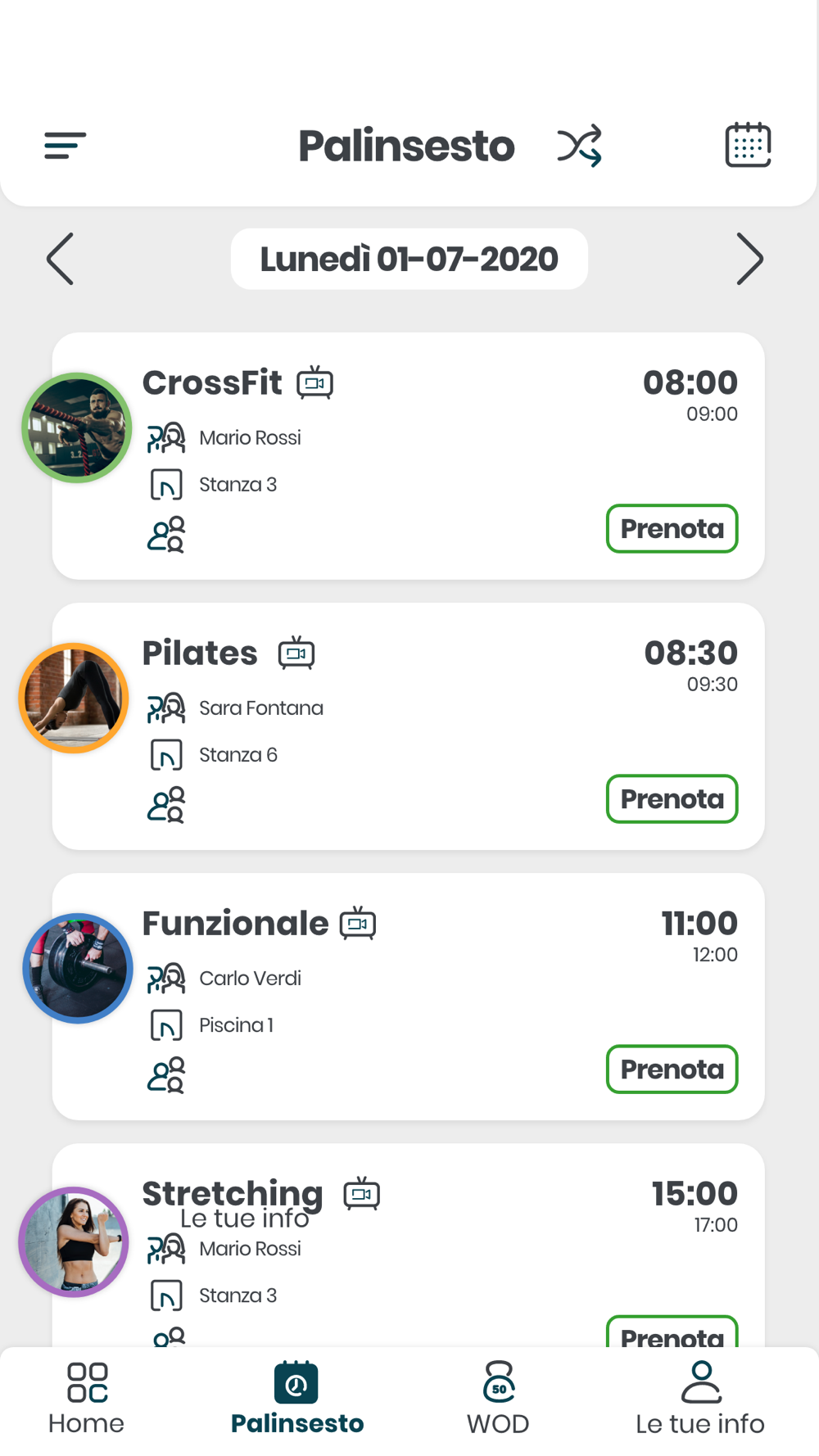
Task: Open the calendar icon in the header
Action: tap(748, 145)
